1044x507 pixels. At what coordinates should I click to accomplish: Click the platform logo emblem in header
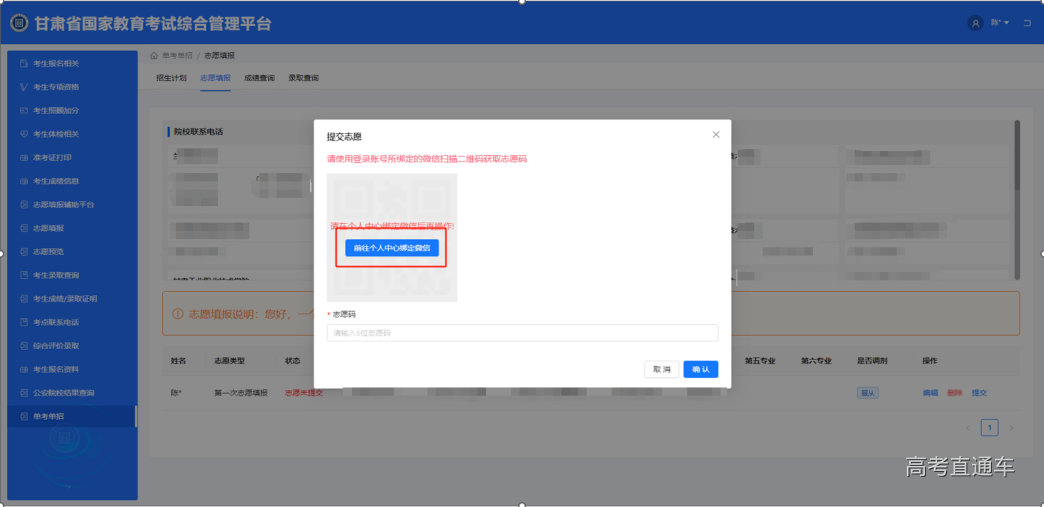coord(19,23)
